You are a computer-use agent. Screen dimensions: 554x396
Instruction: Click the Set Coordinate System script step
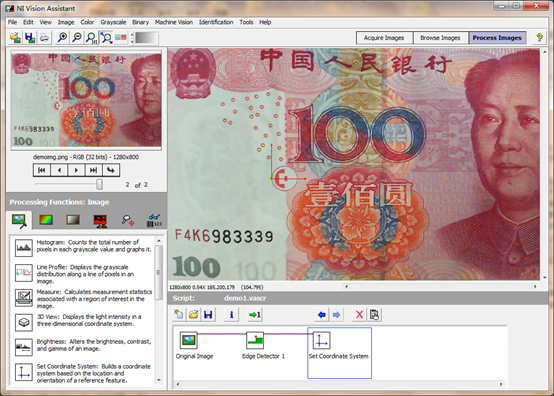[x=339, y=353]
